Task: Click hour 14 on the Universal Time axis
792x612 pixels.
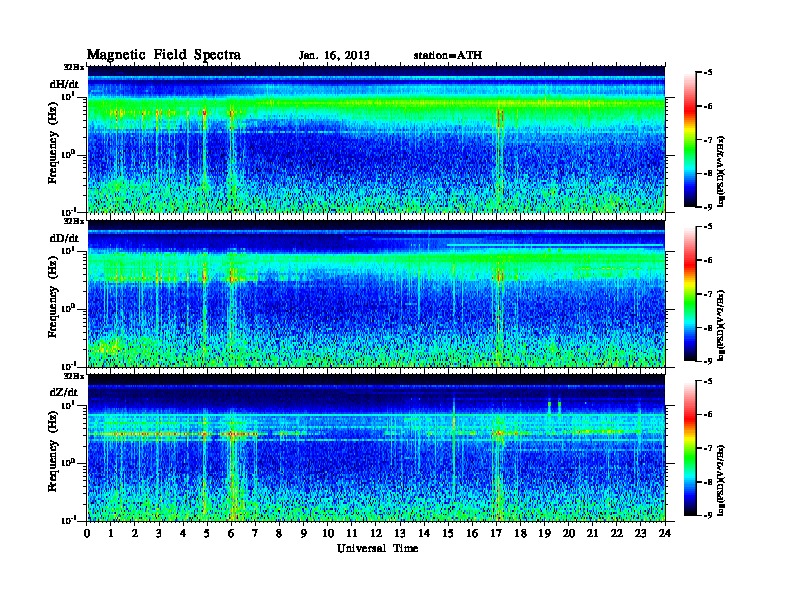Action: (424, 534)
